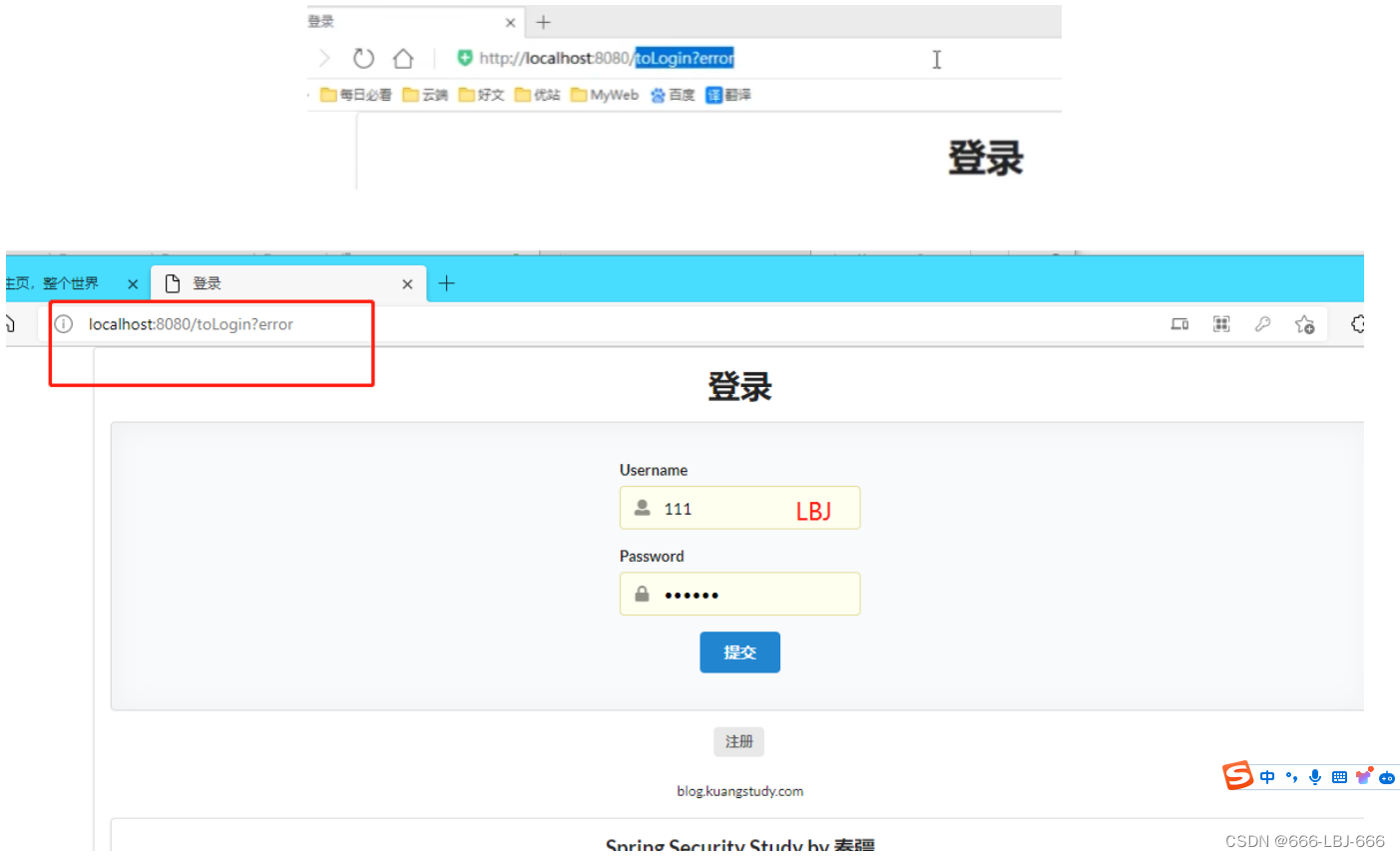This screenshot has width=1400, height=857.
Task: Open MyWeb bookmark folder
Action: click(x=604, y=95)
